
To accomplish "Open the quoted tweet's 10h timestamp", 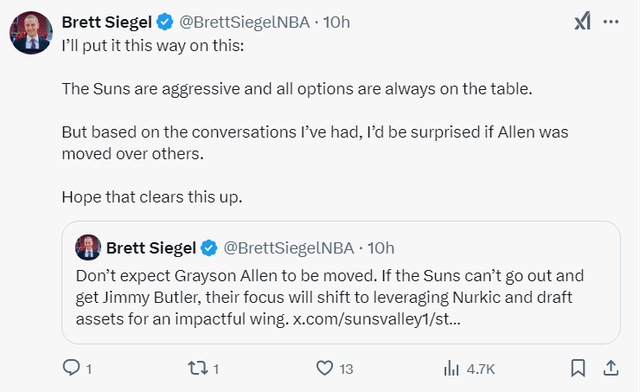I will (x=381, y=248).
